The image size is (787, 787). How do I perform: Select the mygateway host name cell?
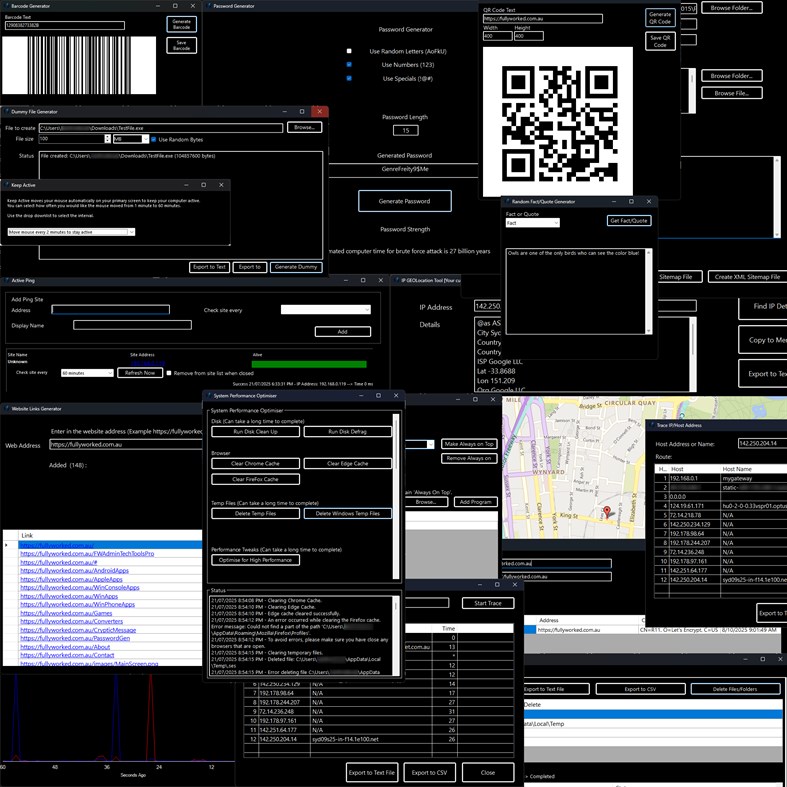(753, 478)
